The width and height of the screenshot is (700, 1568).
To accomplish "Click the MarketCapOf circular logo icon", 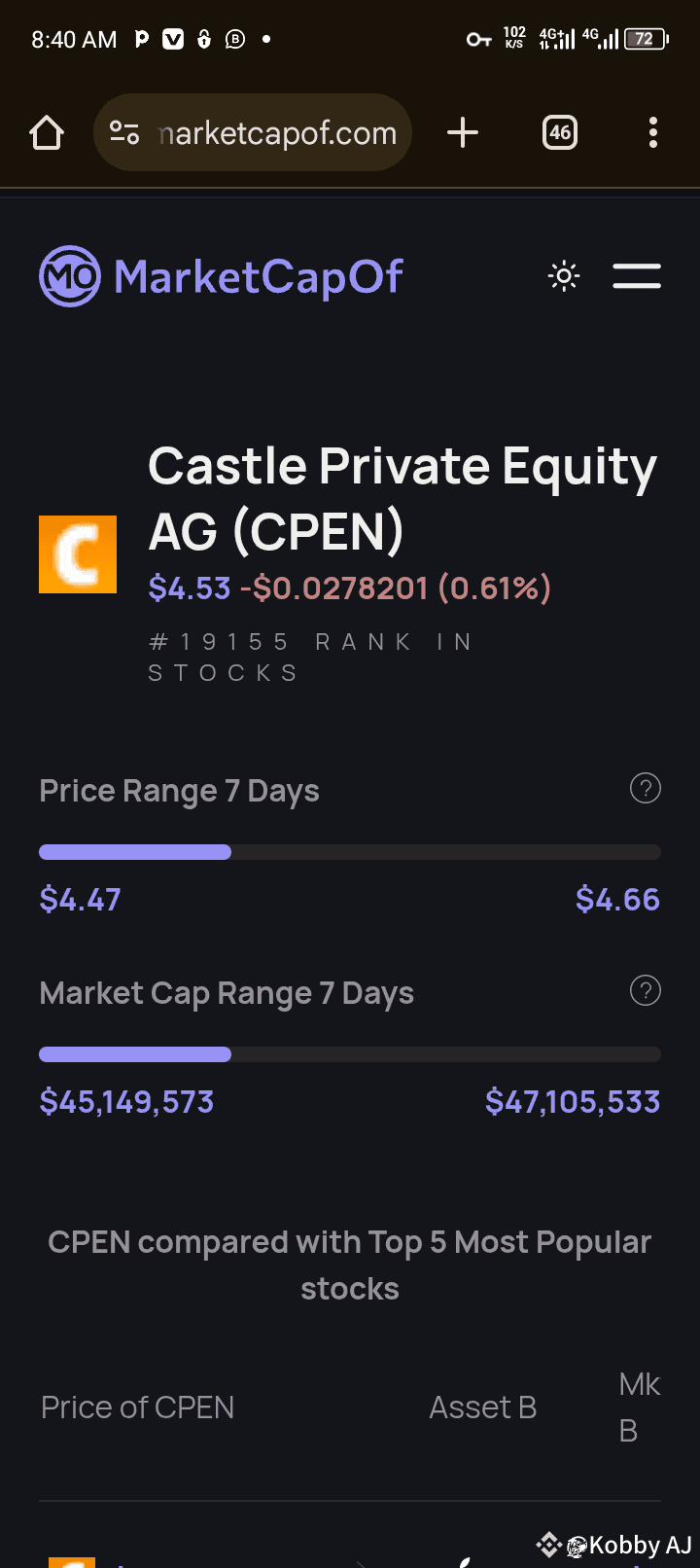I will [x=69, y=276].
